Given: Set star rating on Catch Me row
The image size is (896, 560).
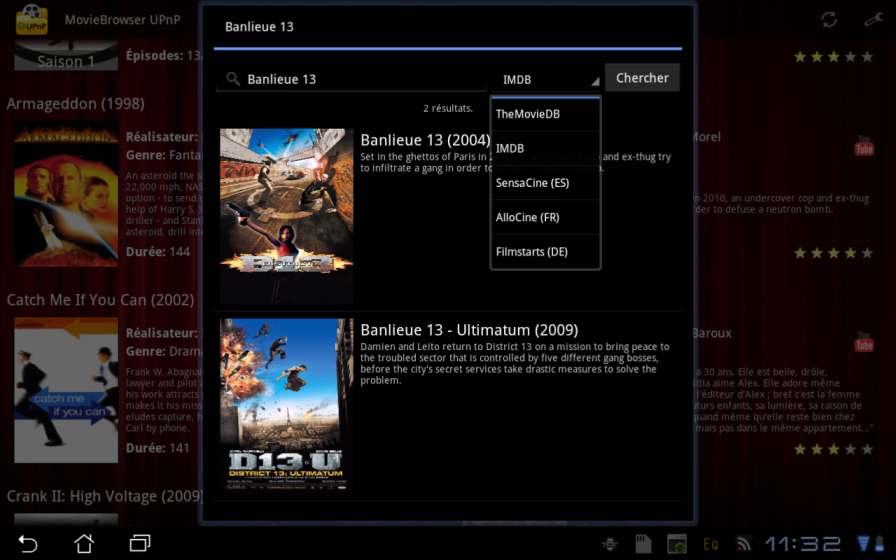Looking at the screenshot, I should click(834, 449).
